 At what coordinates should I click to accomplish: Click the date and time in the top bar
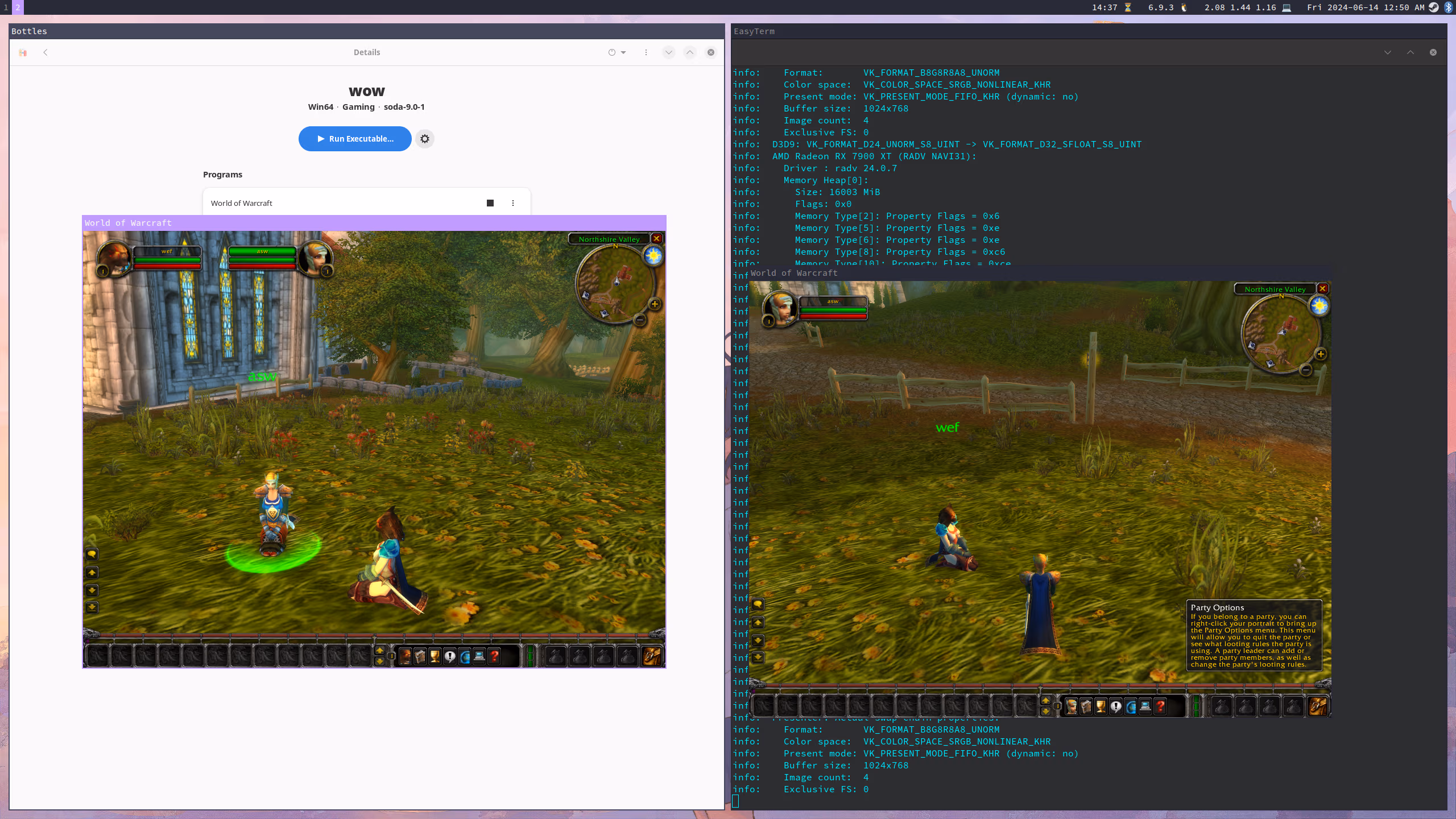pos(1366,7)
